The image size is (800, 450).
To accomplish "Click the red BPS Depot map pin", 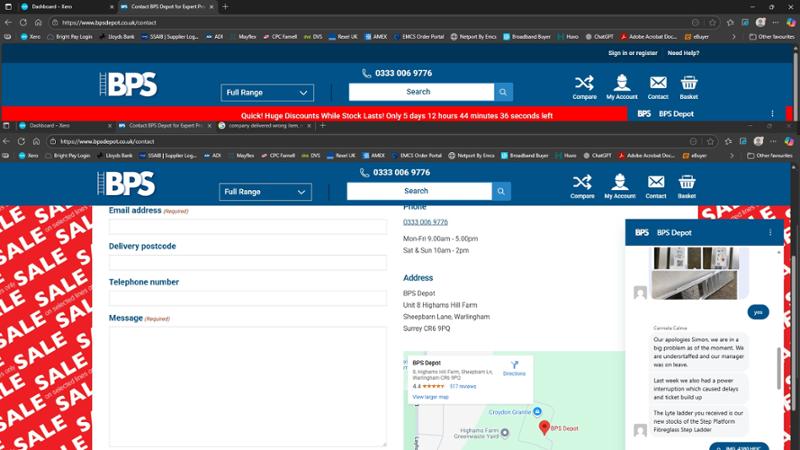I will point(544,428).
